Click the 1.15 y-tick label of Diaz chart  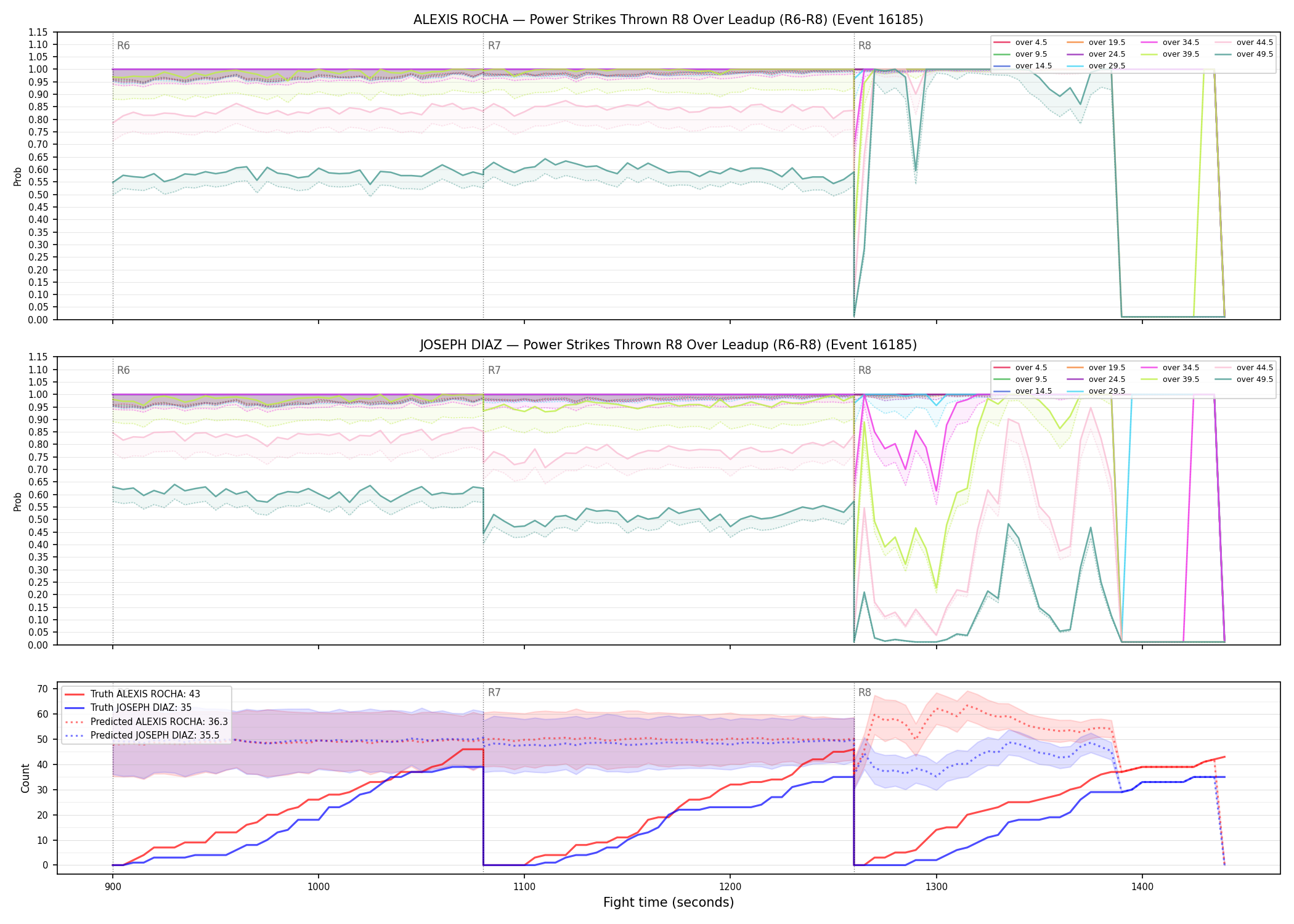click(38, 357)
